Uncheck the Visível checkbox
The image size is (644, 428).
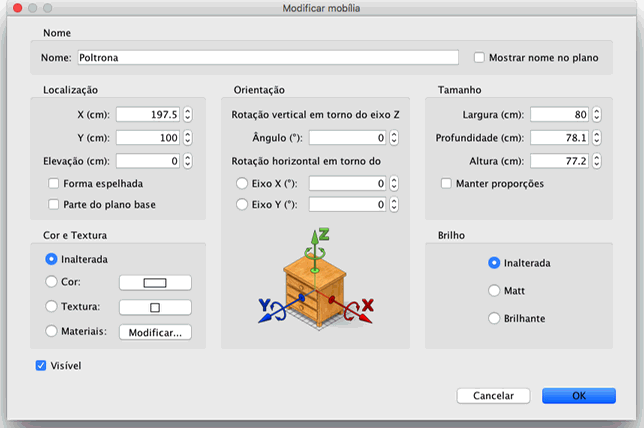pyautogui.click(x=41, y=366)
